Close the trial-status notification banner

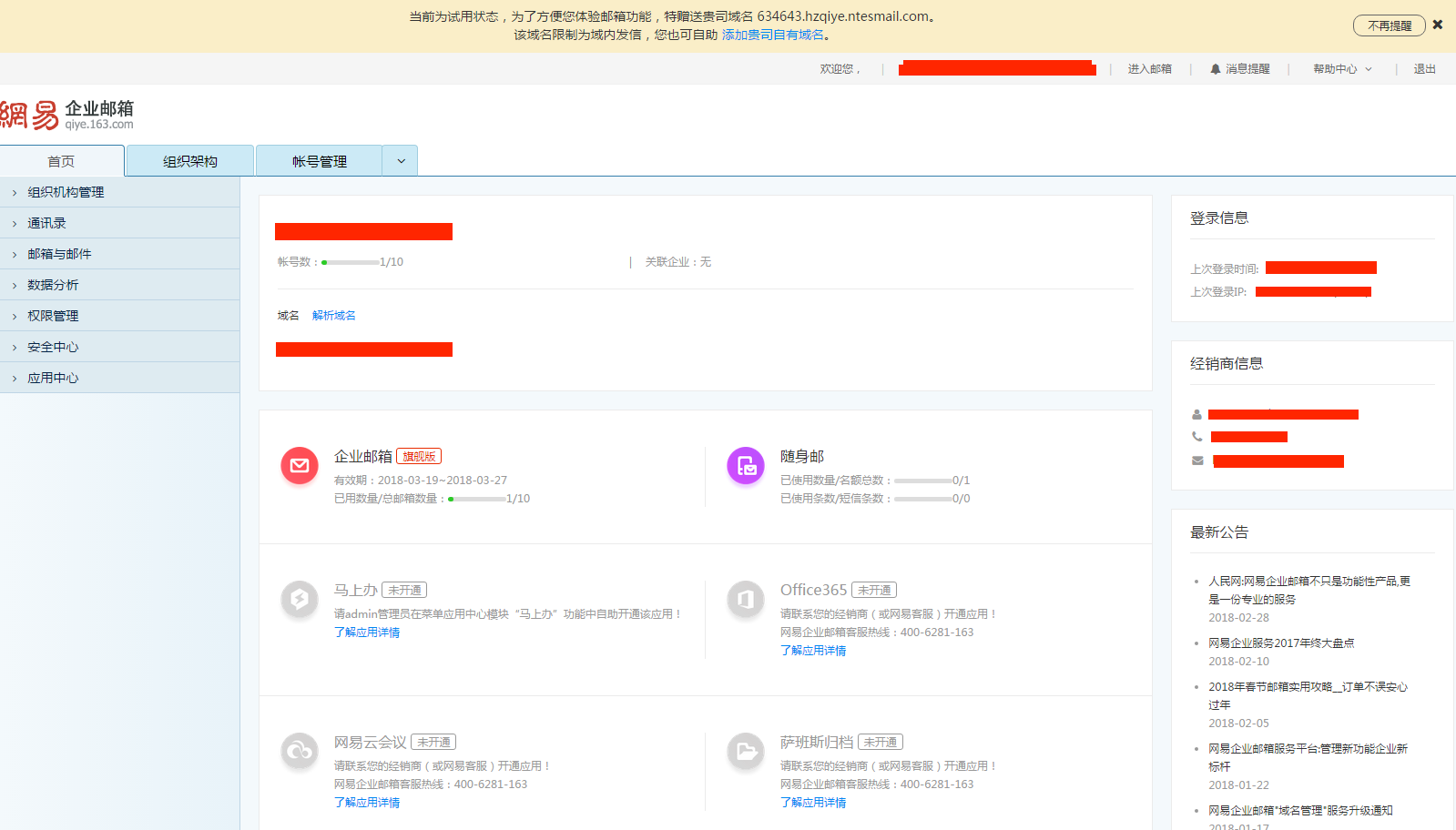pos(1438,25)
